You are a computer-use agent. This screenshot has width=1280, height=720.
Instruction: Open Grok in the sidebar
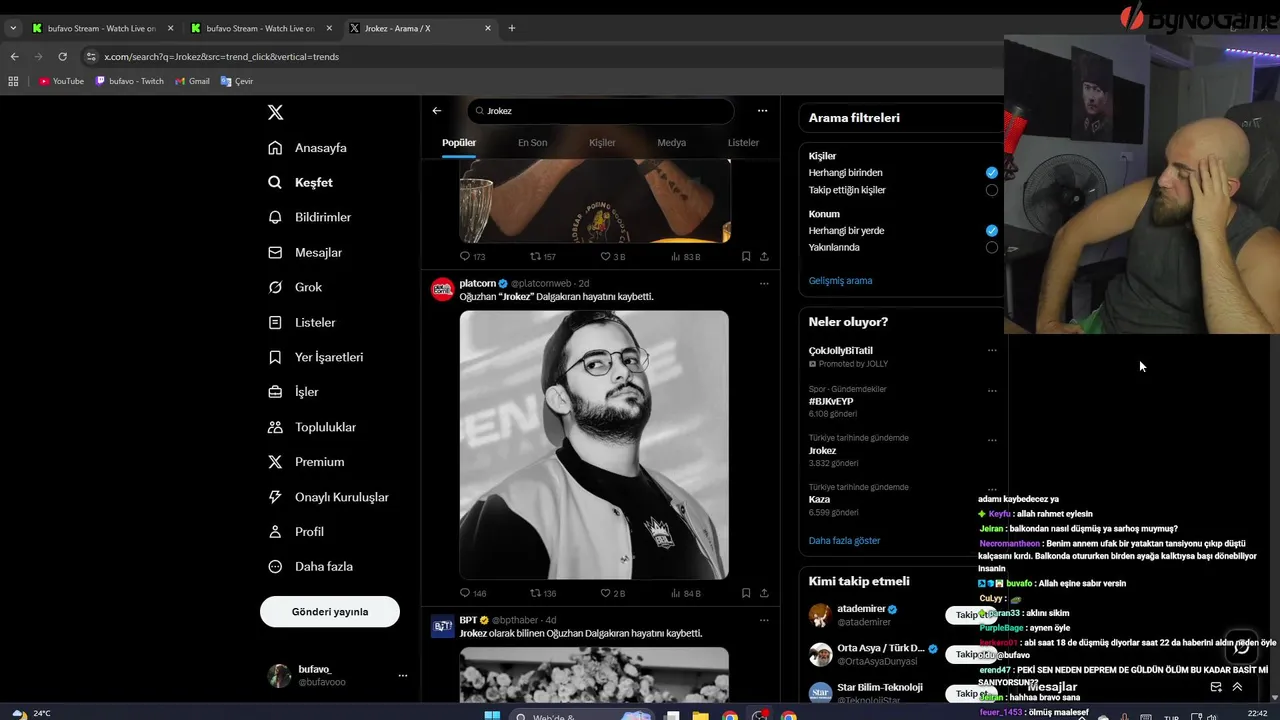[295, 287]
